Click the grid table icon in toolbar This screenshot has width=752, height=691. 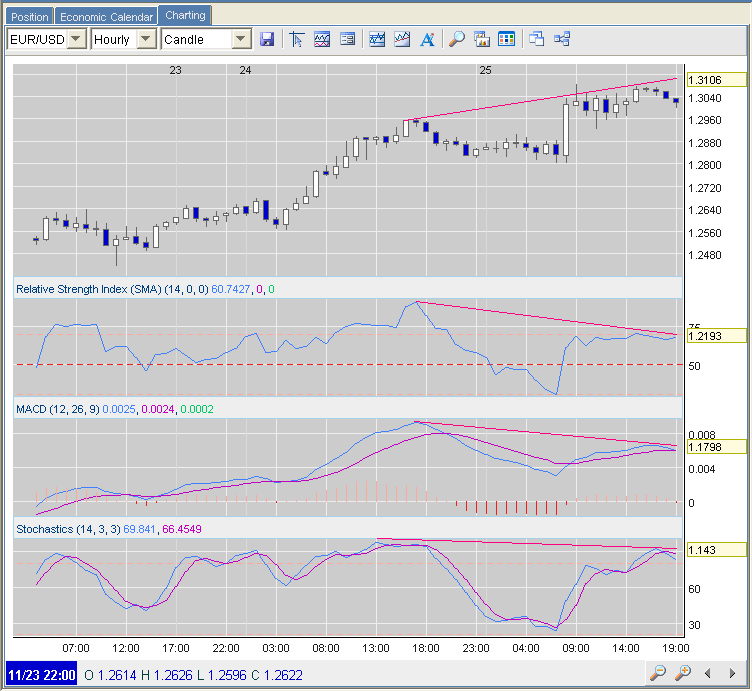[x=507, y=39]
